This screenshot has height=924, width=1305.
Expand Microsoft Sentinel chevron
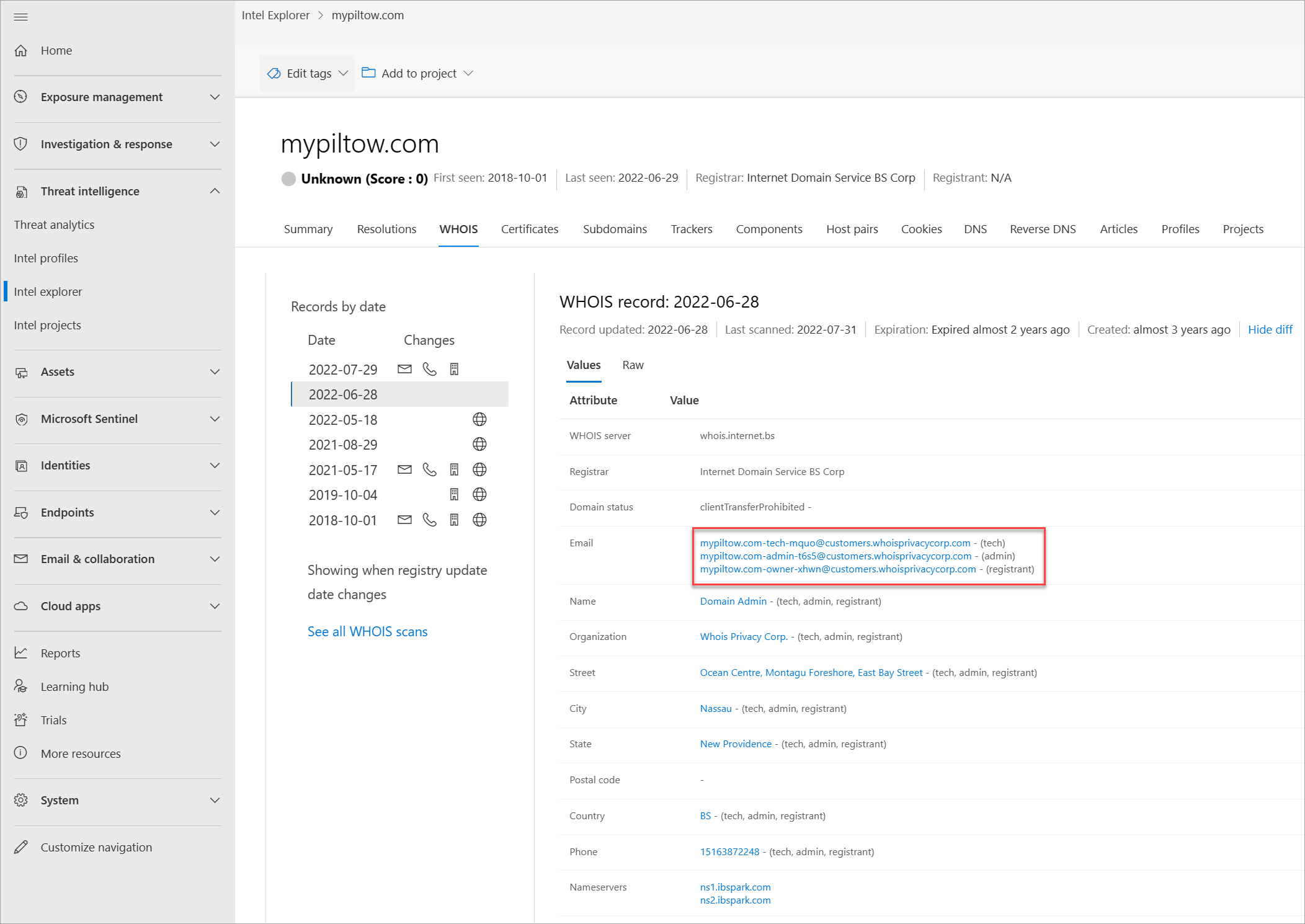215,419
